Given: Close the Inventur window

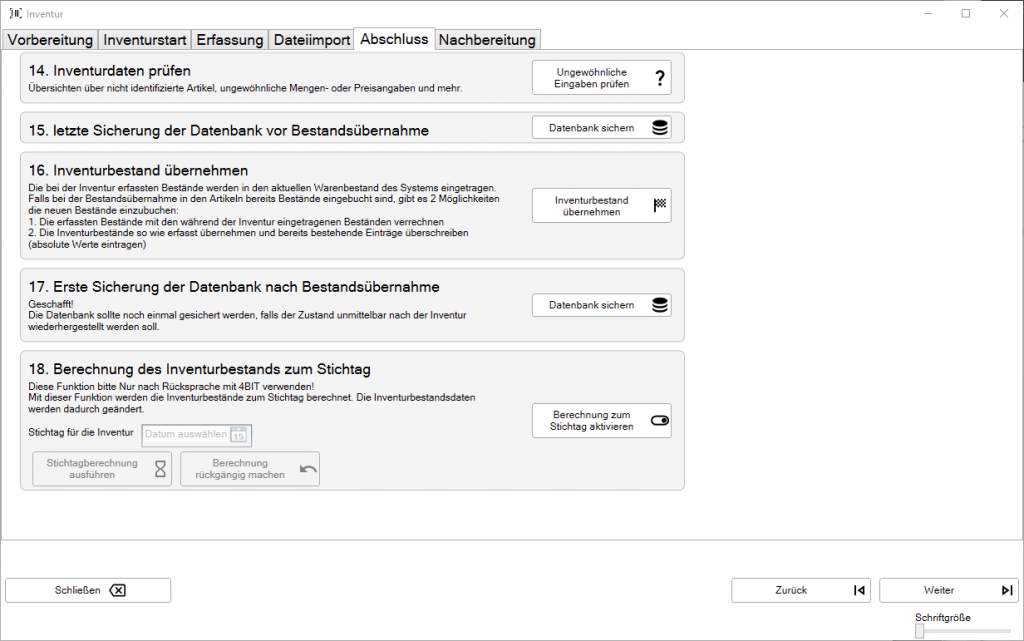Looking at the screenshot, I should point(1004,14).
